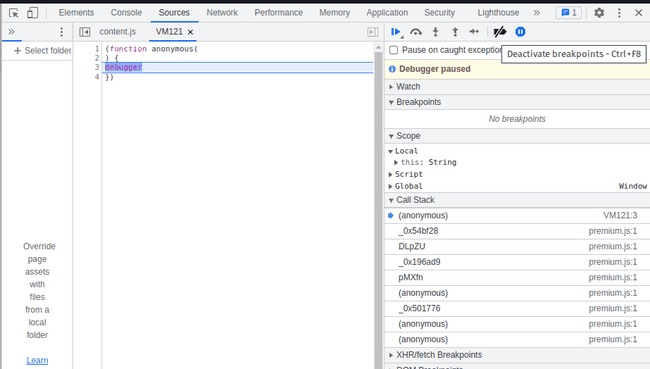
Task: Expand the Script scope
Action: coord(390,175)
